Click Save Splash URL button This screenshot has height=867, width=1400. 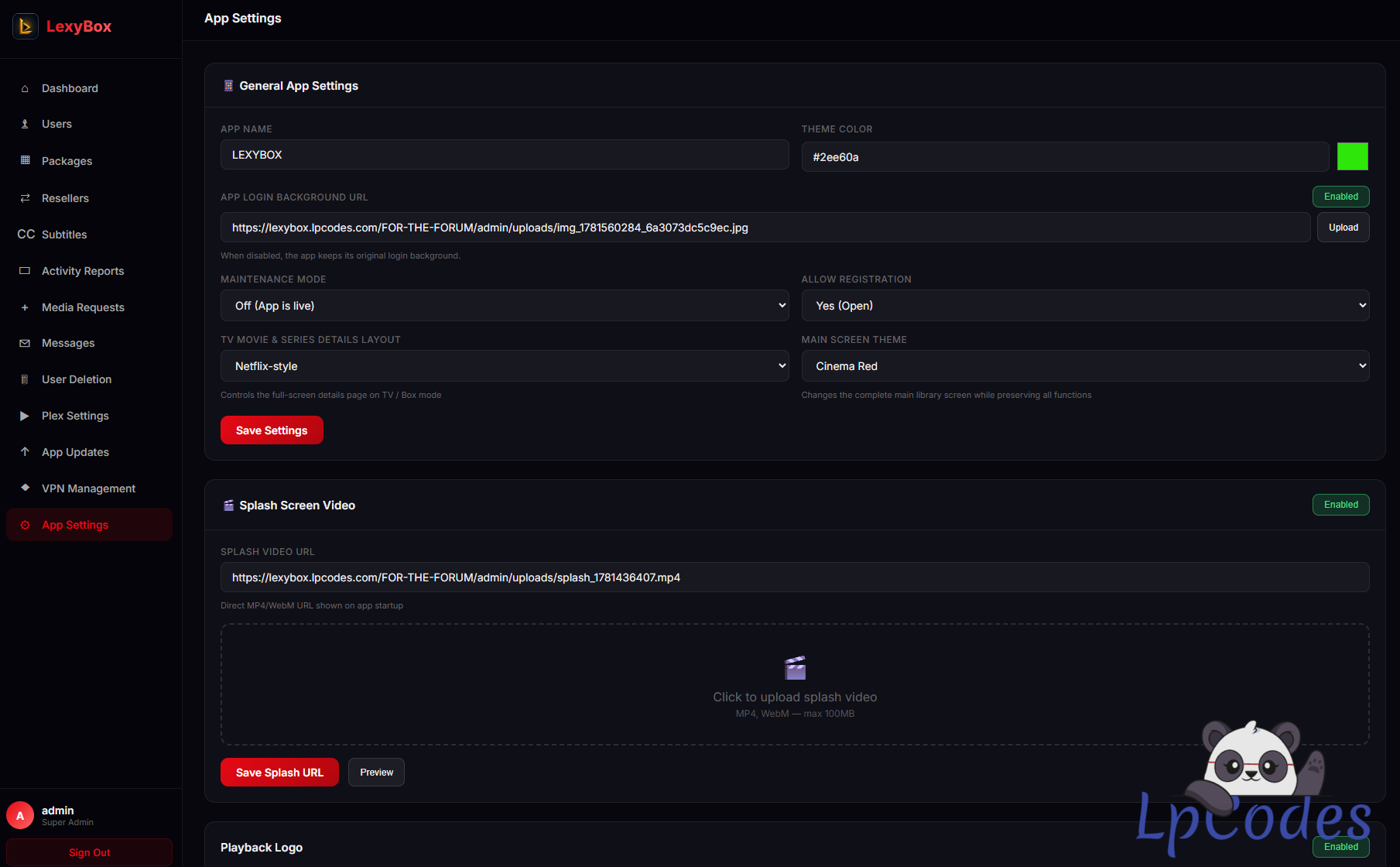(x=279, y=773)
